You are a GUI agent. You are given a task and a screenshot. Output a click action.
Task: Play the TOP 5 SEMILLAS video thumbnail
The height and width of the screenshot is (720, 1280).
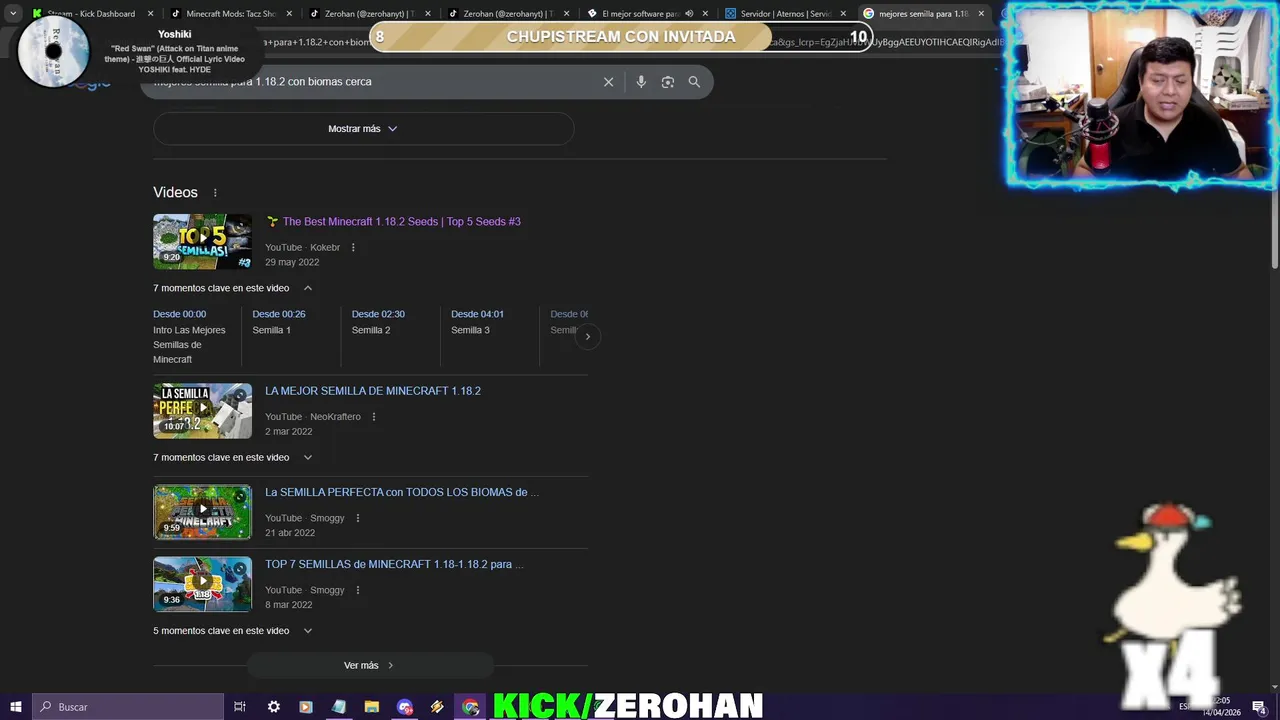[202, 241]
